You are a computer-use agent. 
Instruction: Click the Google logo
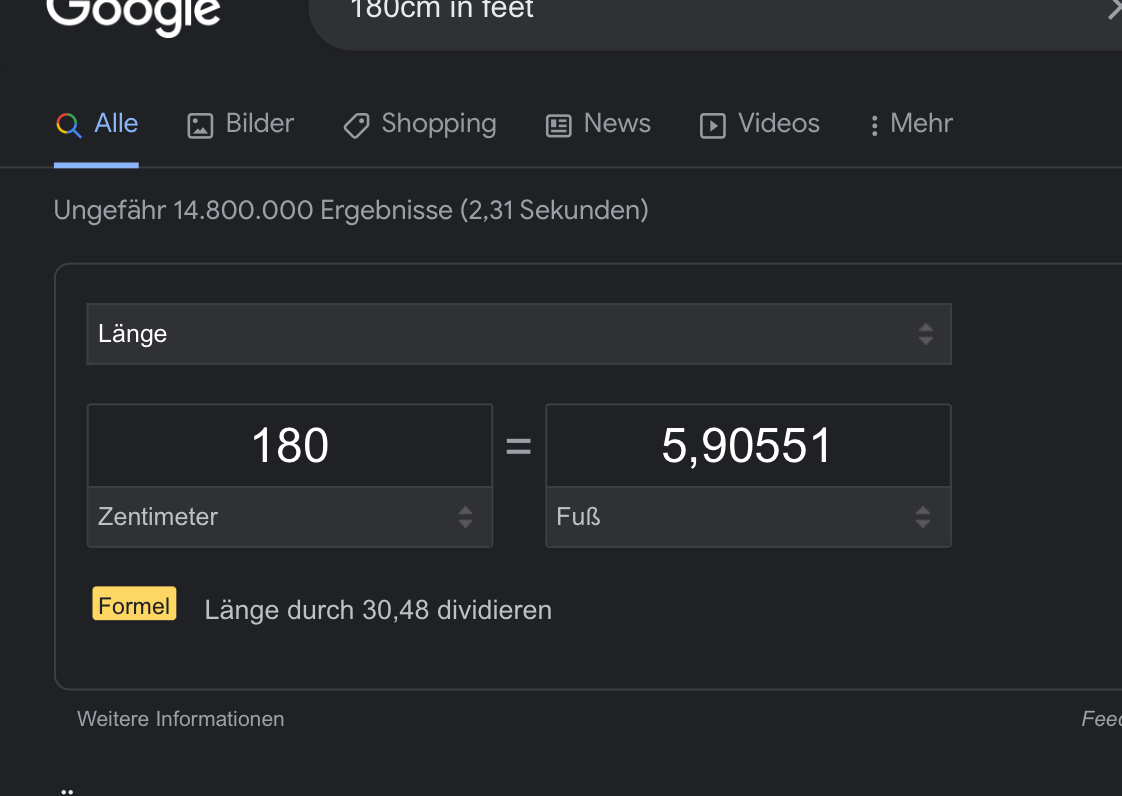pyautogui.click(x=134, y=14)
